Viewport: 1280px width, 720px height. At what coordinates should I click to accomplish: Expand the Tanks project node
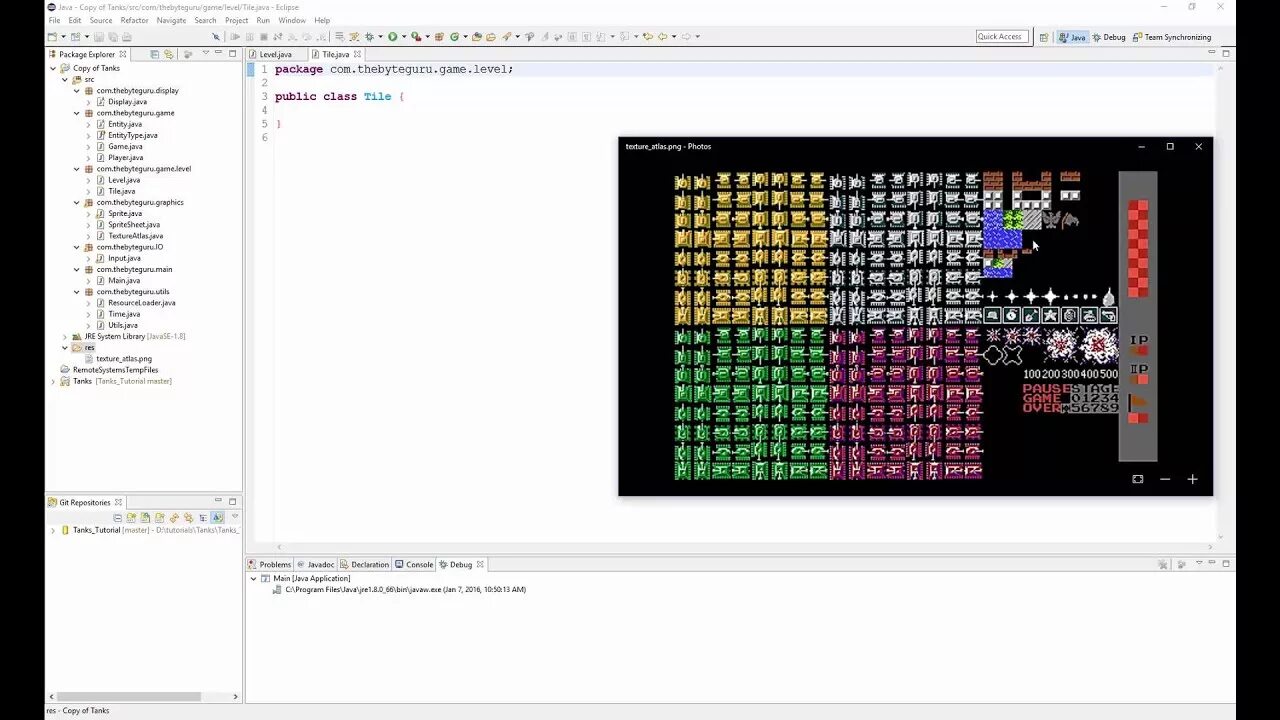point(53,381)
